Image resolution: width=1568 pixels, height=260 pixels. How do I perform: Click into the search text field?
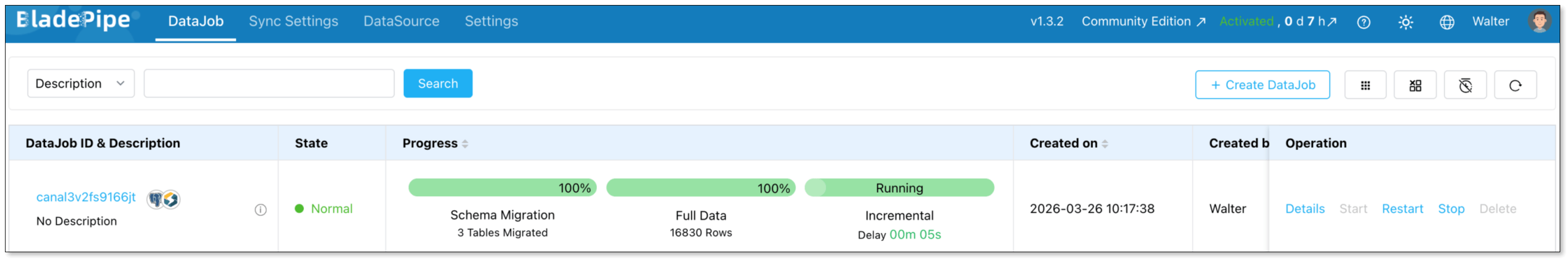(x=269, y=83)
